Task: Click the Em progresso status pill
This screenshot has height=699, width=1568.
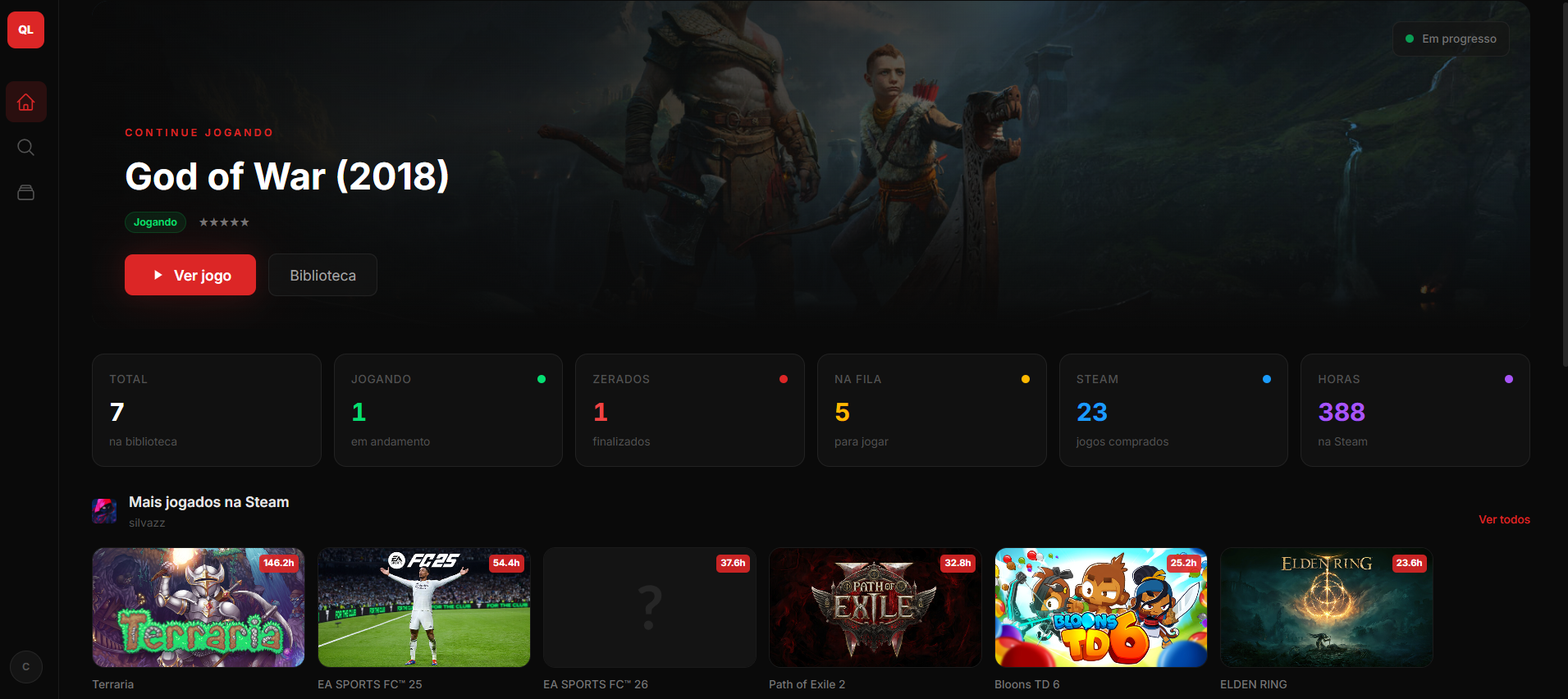Action: click(x=1450, y=39)
